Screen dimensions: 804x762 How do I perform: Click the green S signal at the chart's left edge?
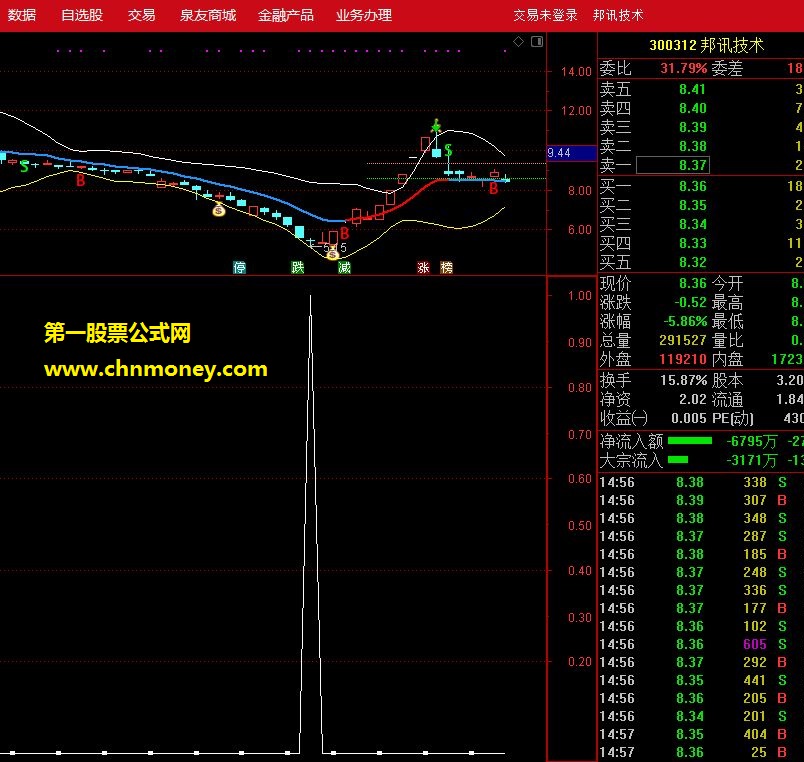24,166
